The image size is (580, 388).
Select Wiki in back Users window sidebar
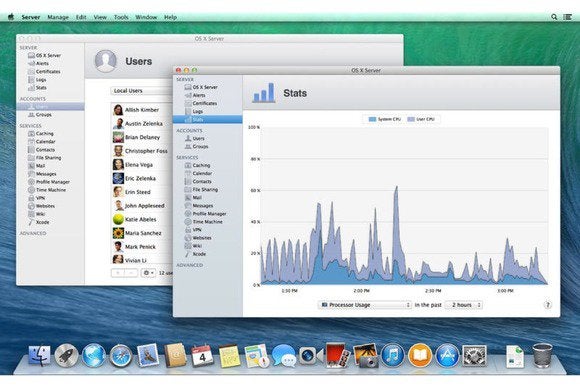point(50,214)
